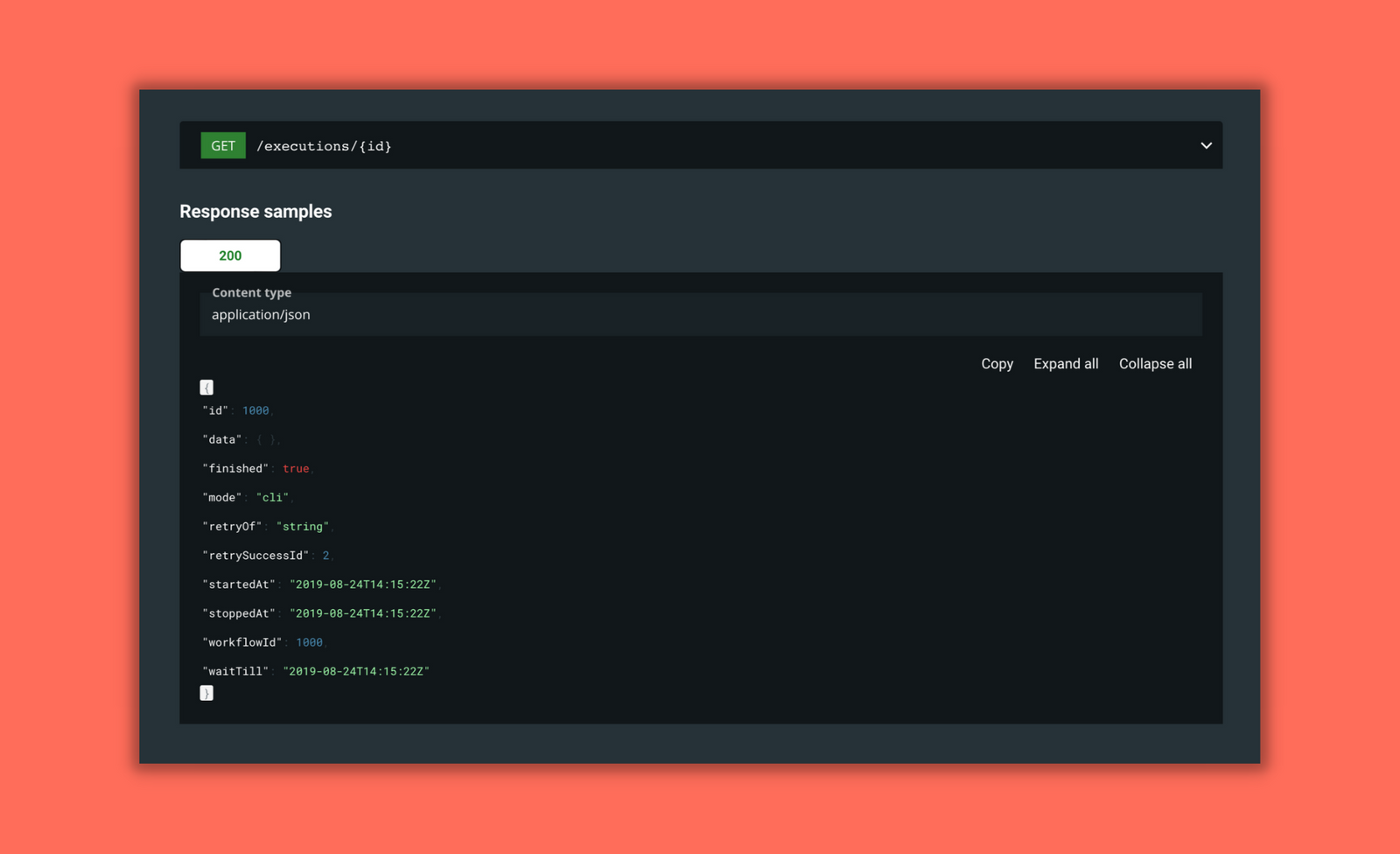
Task: Click the Response samples heading
Action: tap(255, 211)
